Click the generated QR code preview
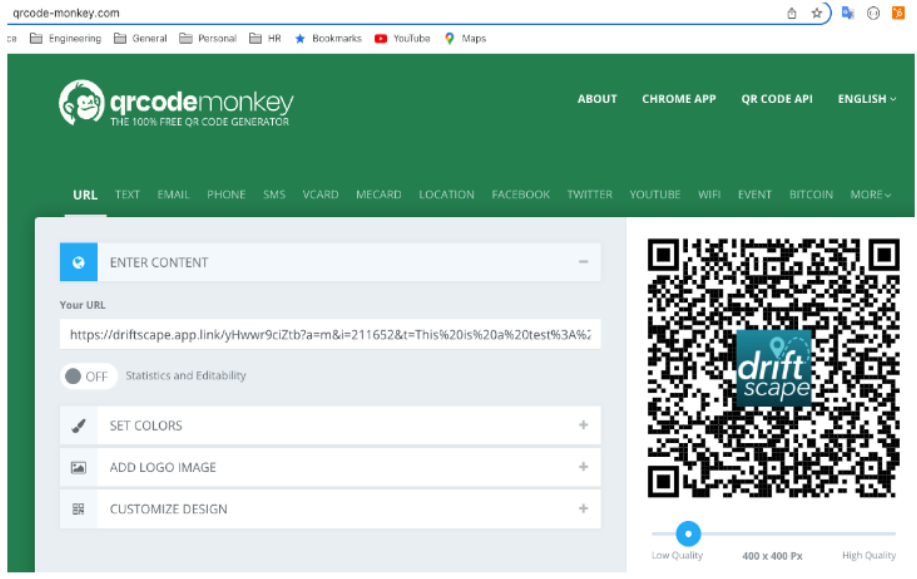Screen dimensions: 917x579 [x=773, y=368]
